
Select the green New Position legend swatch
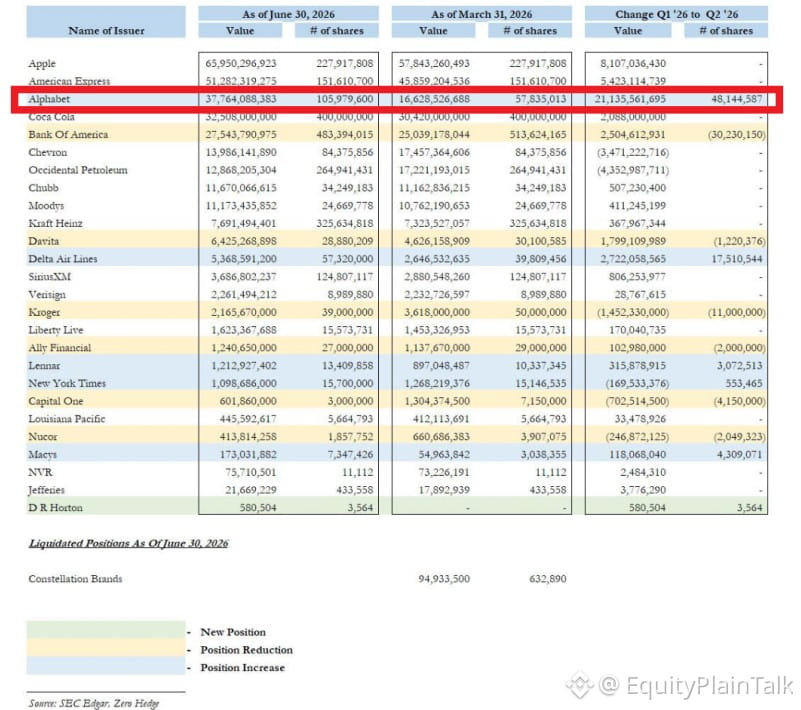106,629
